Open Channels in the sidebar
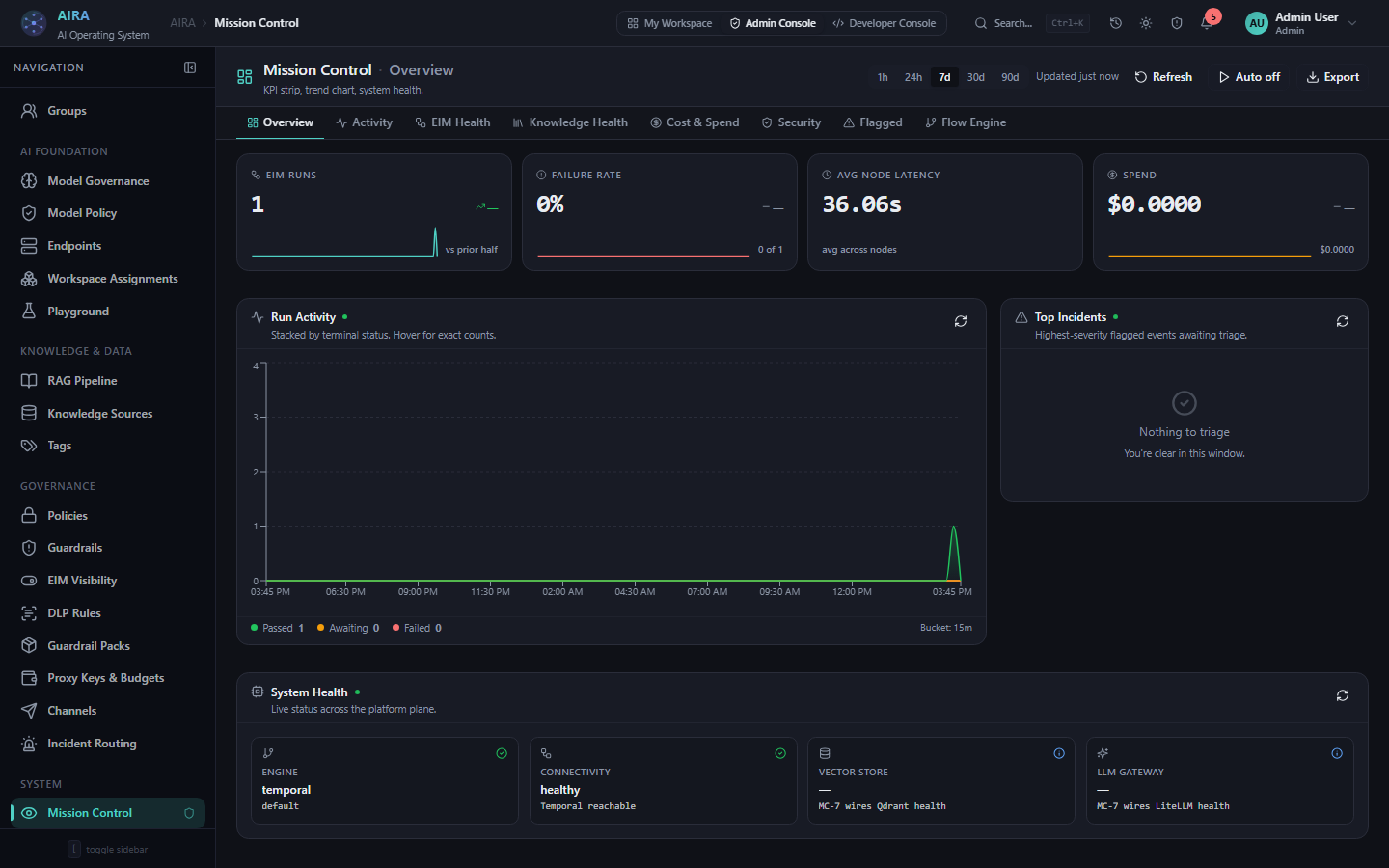This screenshot has height=868, width=1389. click(108, 711)
